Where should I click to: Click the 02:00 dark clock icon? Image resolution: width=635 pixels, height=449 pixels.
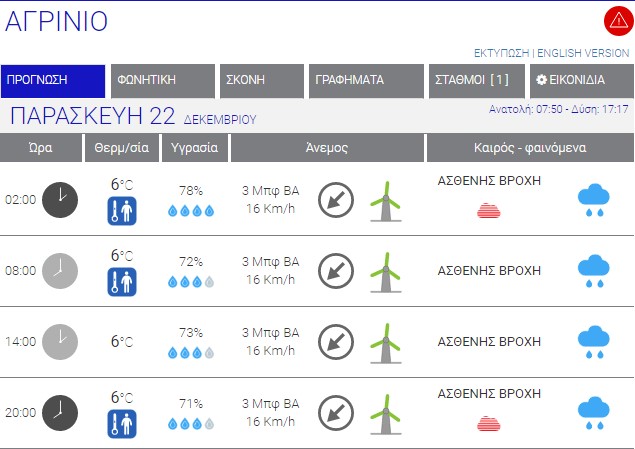click(x=59, y=199)
